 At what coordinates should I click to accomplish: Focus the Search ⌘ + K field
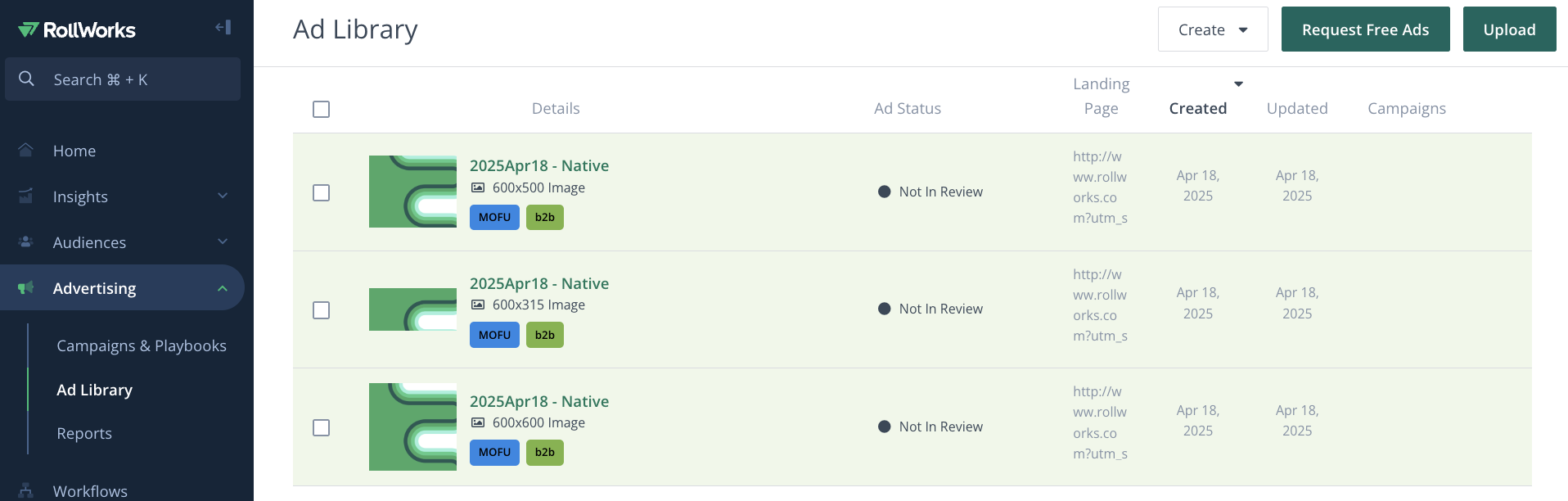pos(123,79)
